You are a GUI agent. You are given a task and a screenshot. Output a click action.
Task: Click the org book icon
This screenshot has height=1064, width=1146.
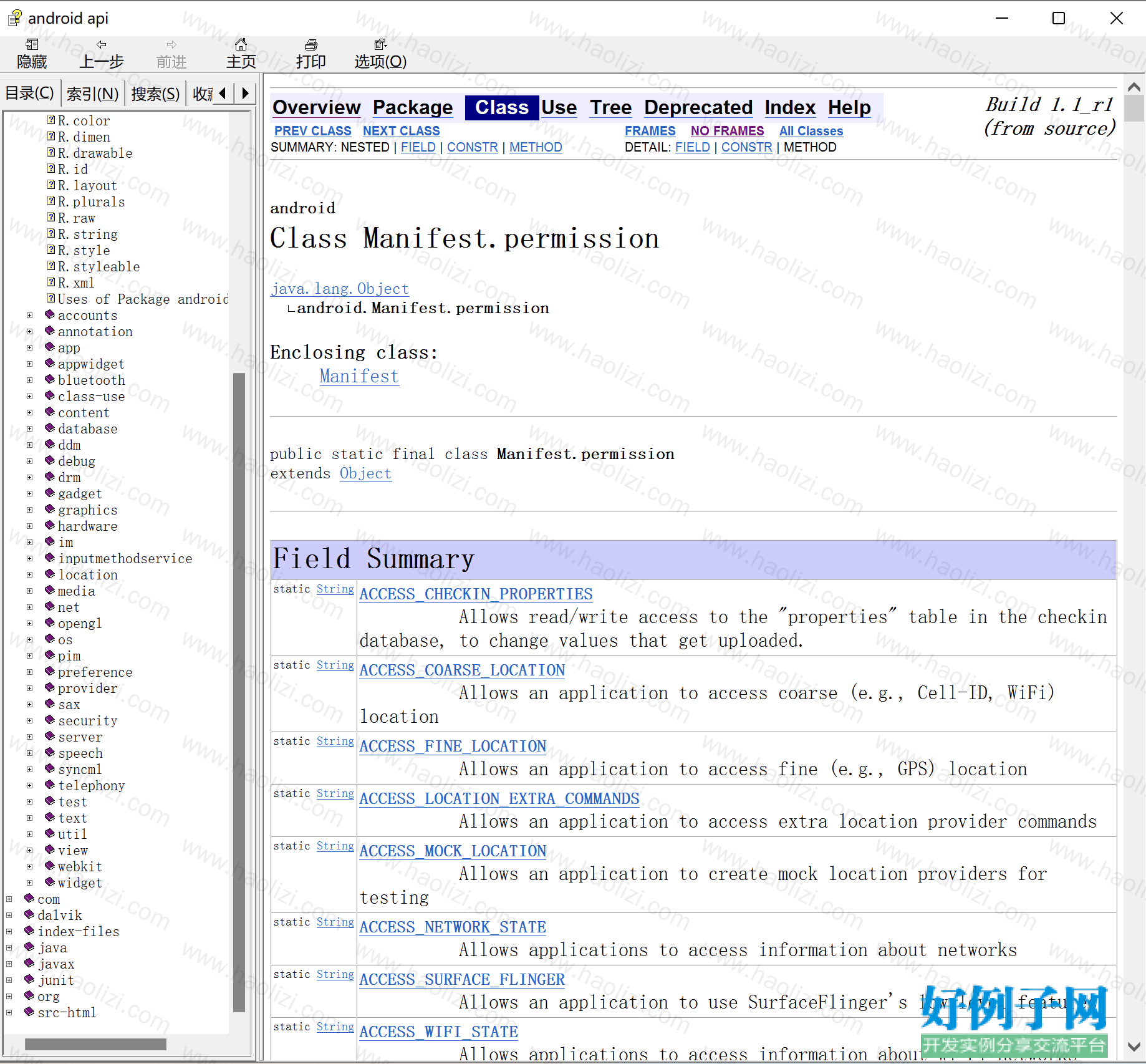[29, 995]
